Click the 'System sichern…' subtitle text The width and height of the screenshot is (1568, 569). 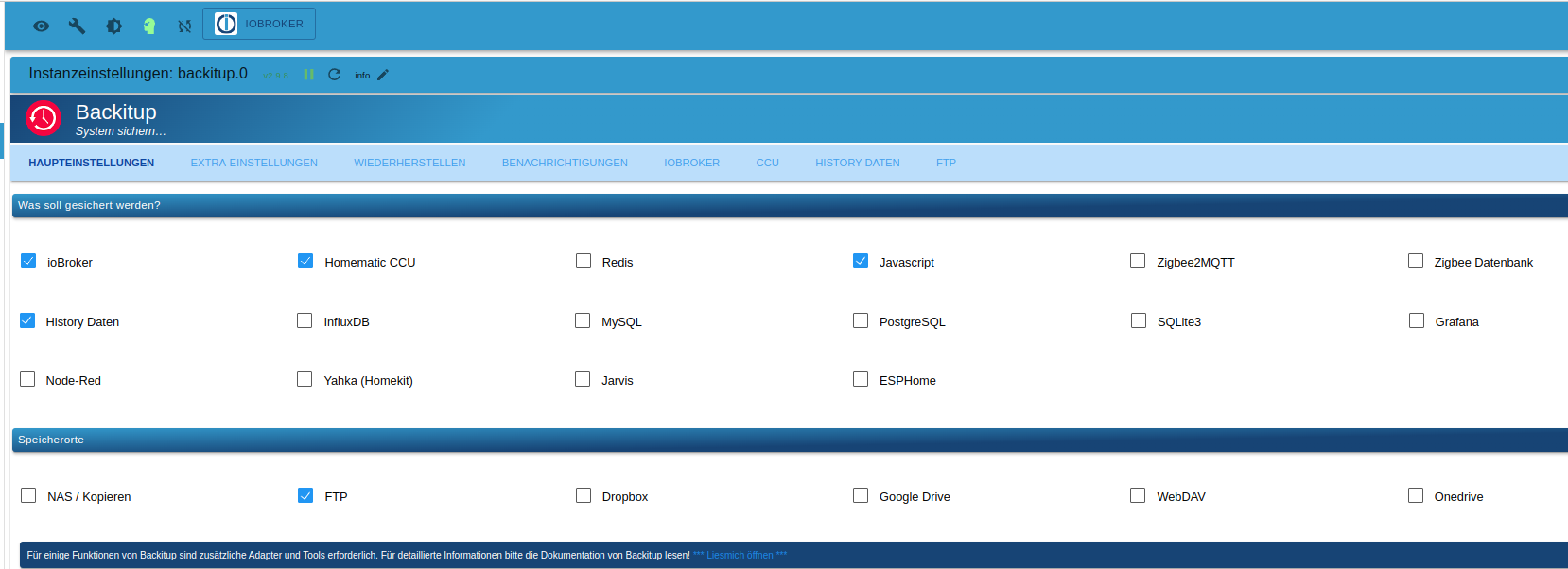[120, 131]
